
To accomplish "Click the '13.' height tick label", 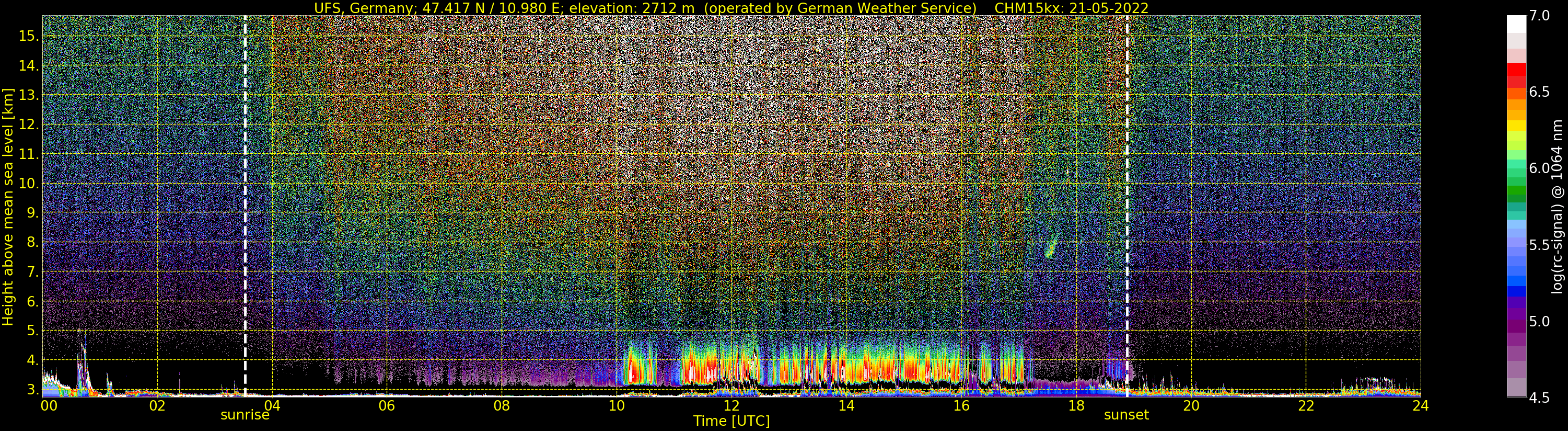I will click(29, 95).
